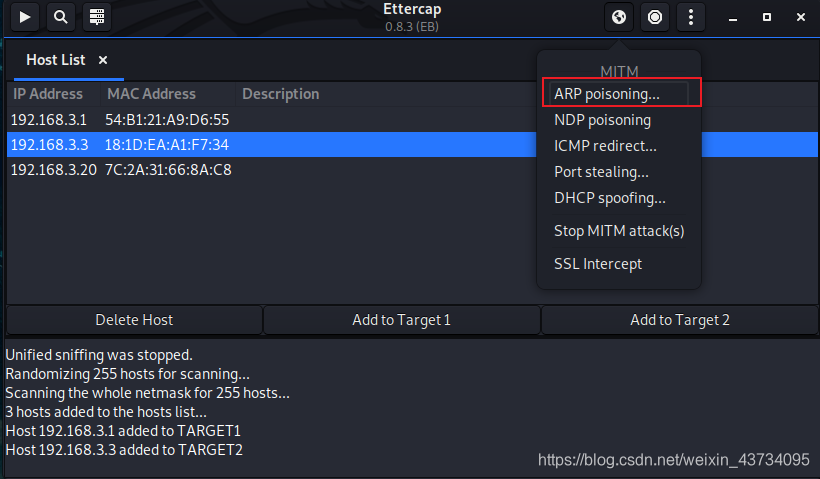This screenshot has width=820, height=479.
Task: Switch to the Host List tab
Action: [x=55, y=60]
